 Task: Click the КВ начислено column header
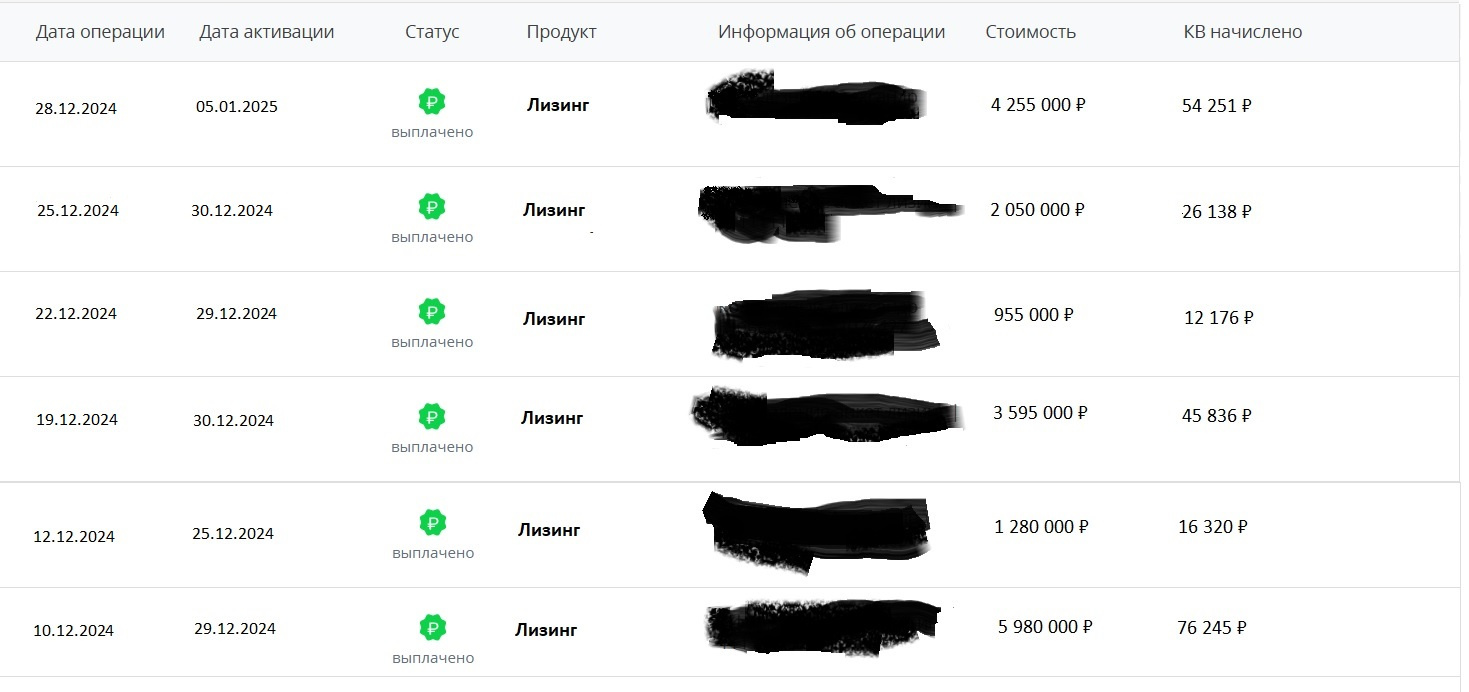pos(1243,32)
